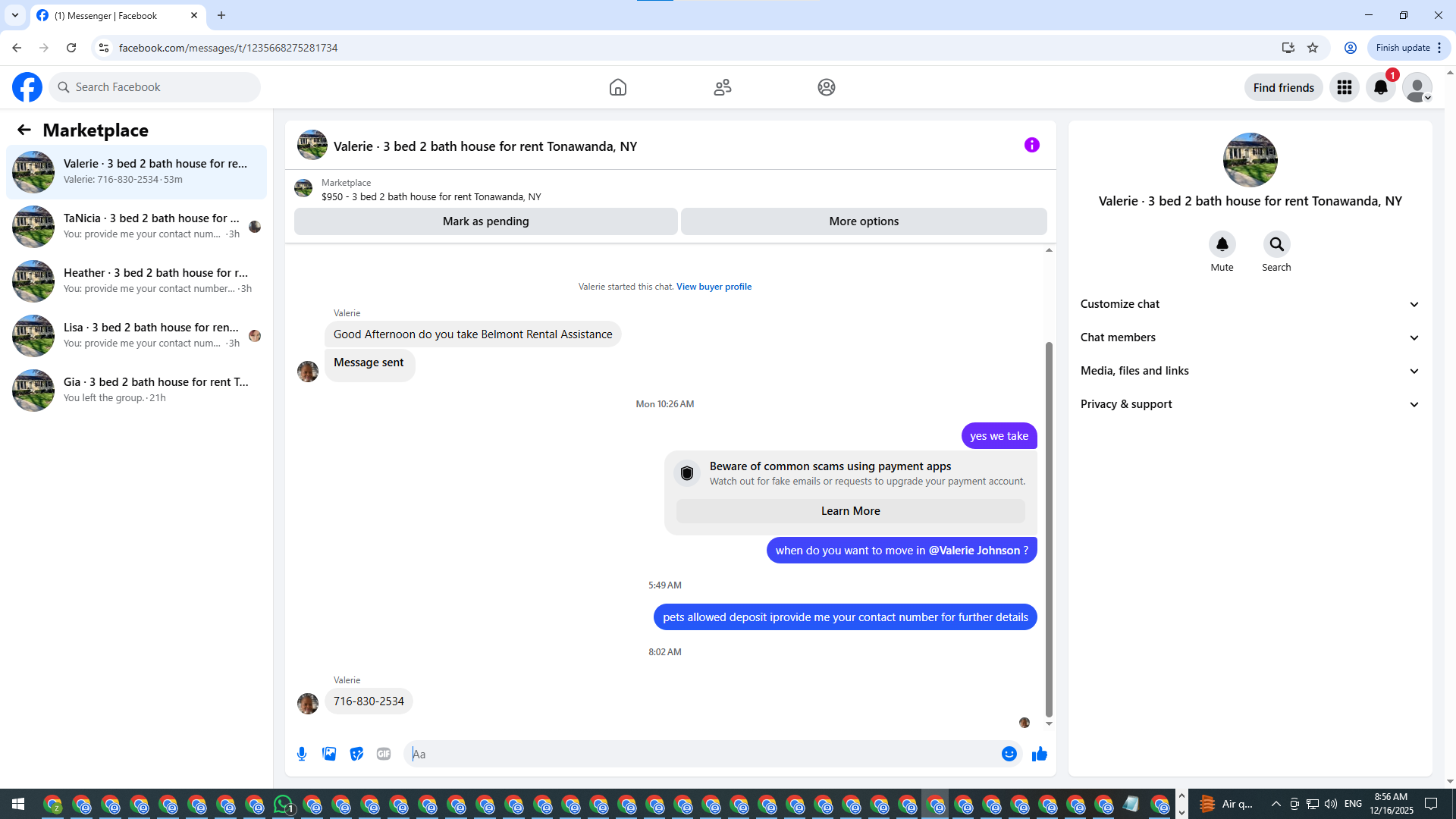Image resolution: width=1456 pixels, height=819 pixels.
Task: Click the browser address bar URL
Action: pyautogui.click(x=228, y=48)
